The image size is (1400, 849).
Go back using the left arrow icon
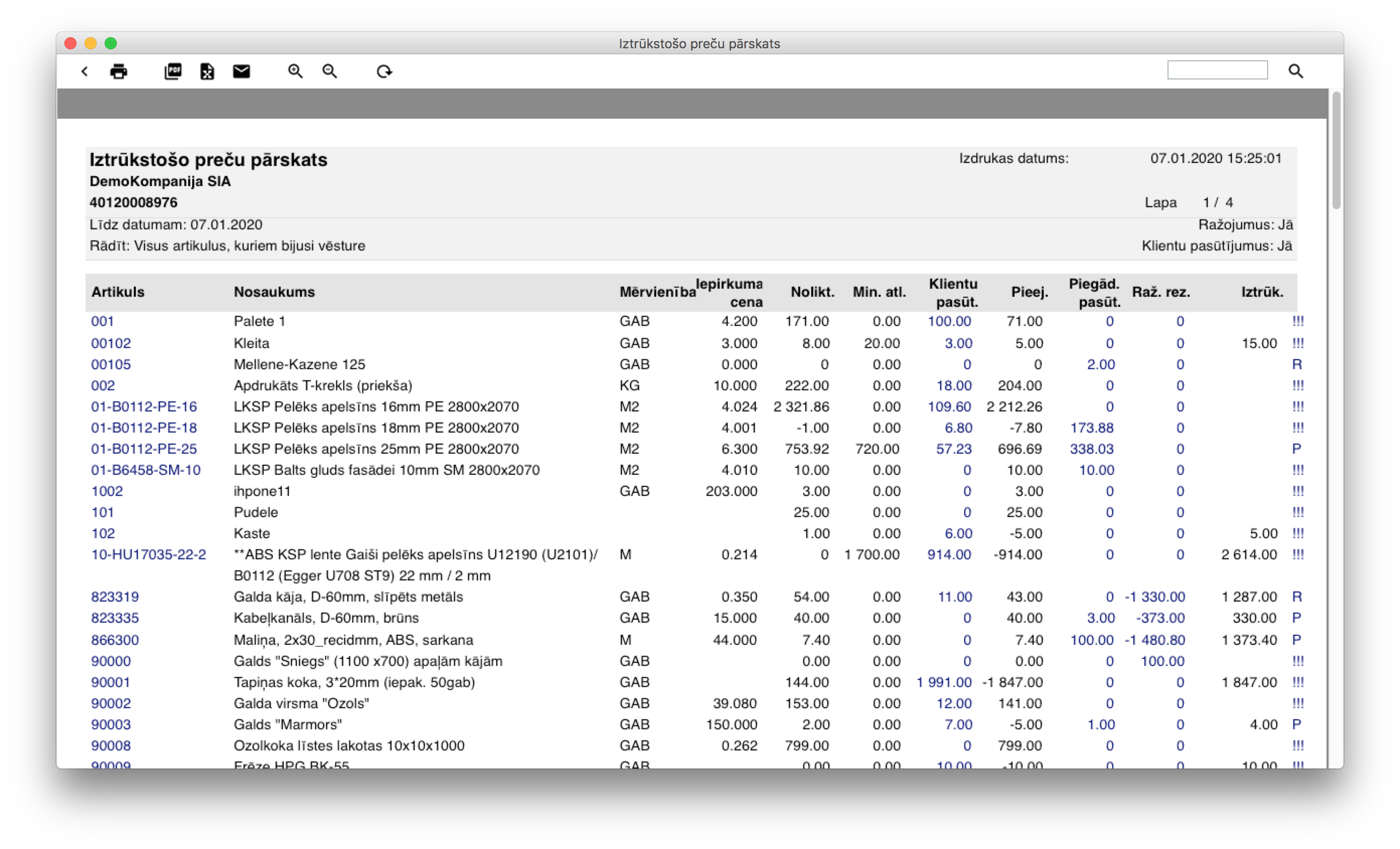coord(85,71)
